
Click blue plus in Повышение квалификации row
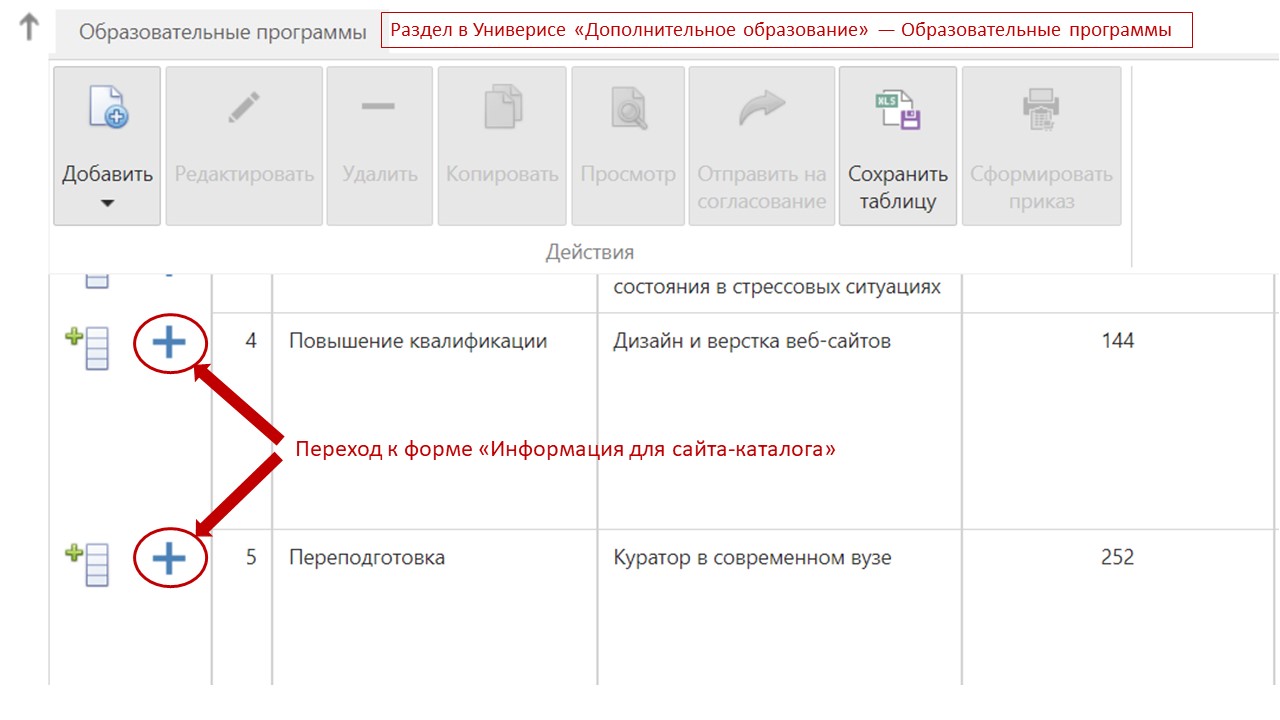[169, 343]
